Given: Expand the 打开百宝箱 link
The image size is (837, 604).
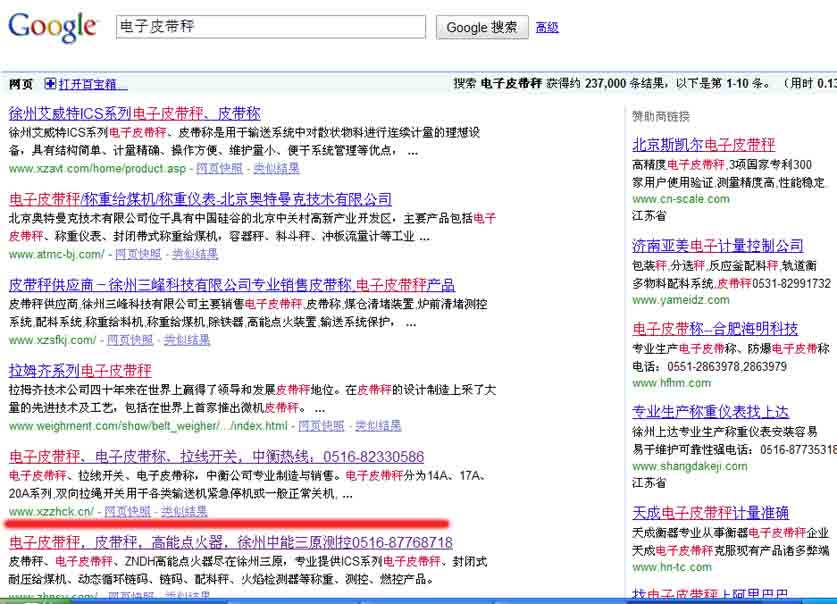Looking at the screenshot, I should 92,84.
